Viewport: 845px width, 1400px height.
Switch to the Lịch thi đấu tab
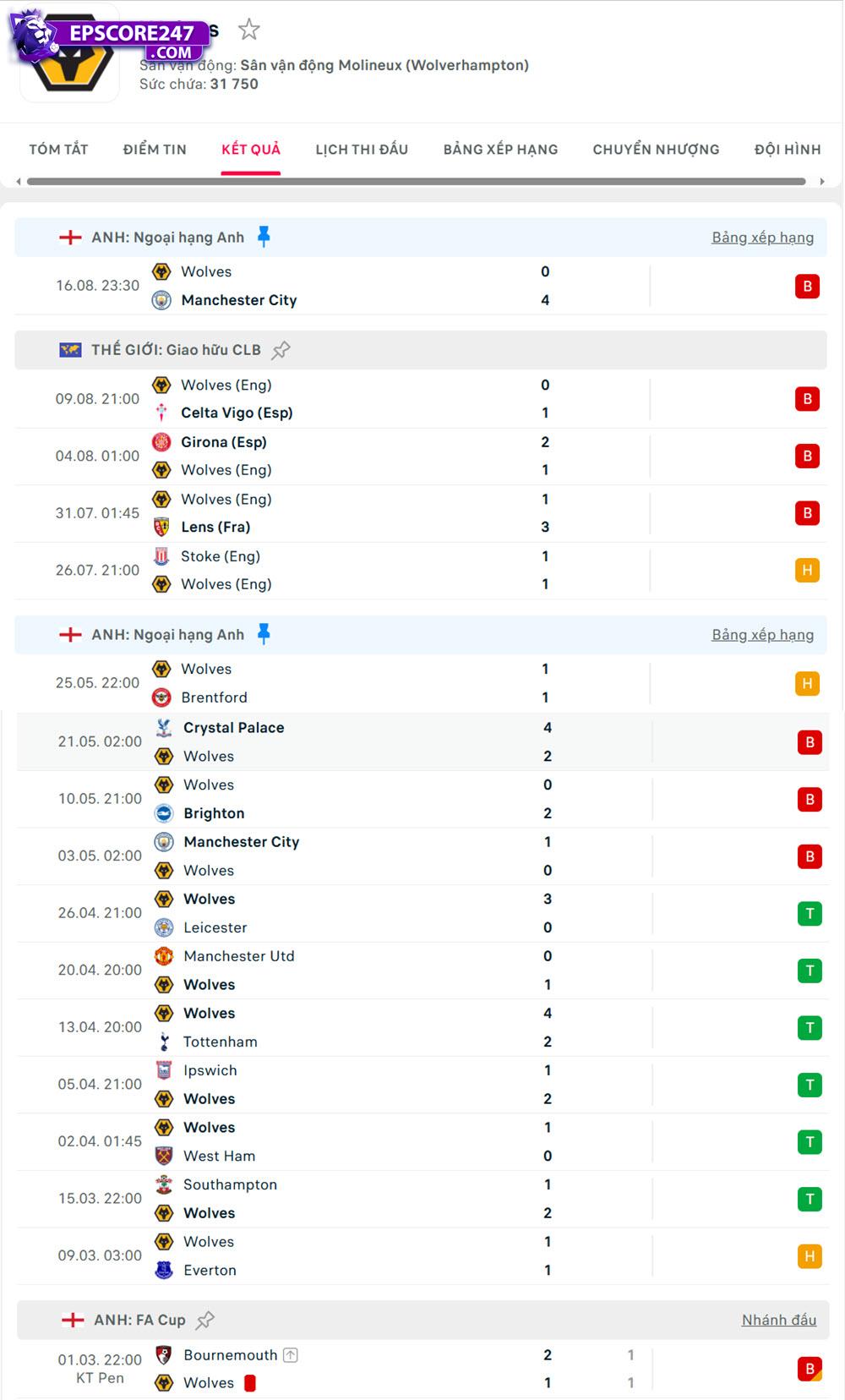pos(362,150)
